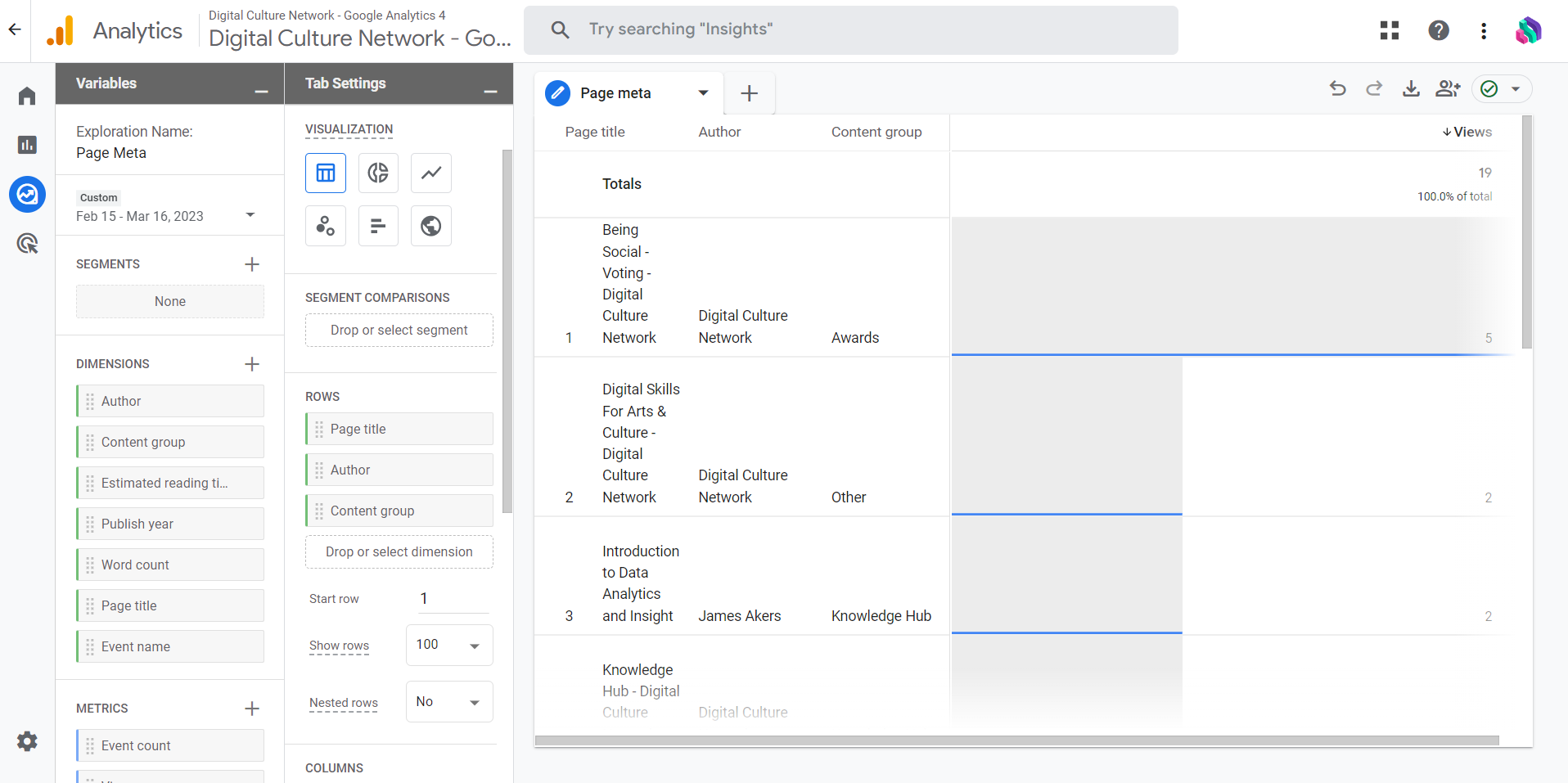1568x783 pixels.
Task: Click the James Akers author cell
Action: tap(740, 616)
